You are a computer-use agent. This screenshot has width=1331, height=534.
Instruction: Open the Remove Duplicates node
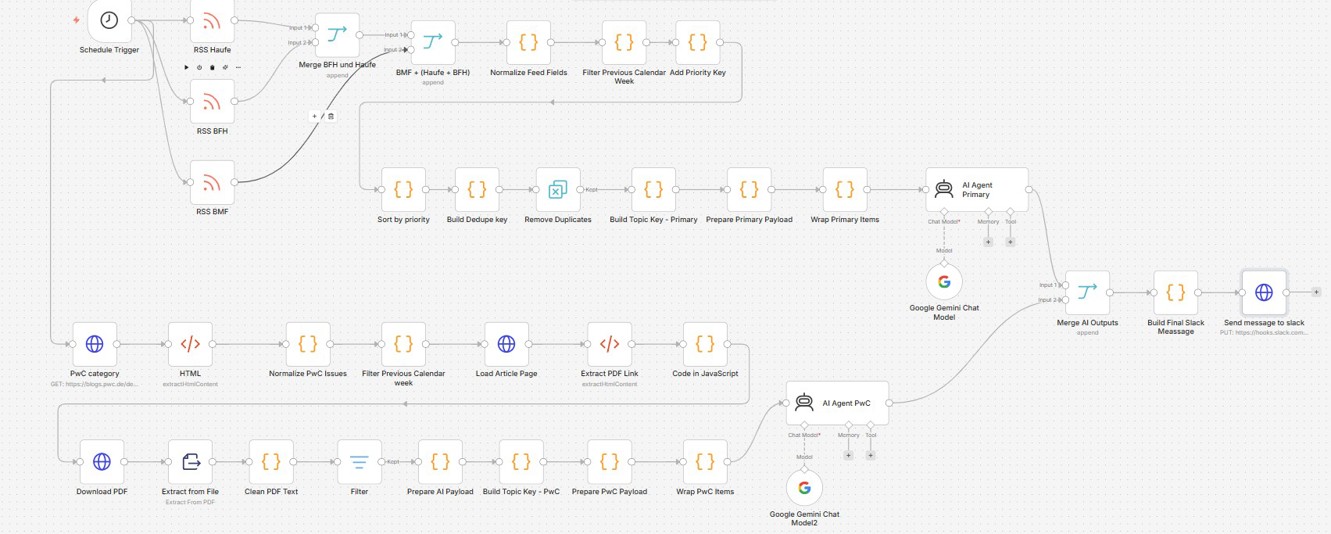pos(558,189)
